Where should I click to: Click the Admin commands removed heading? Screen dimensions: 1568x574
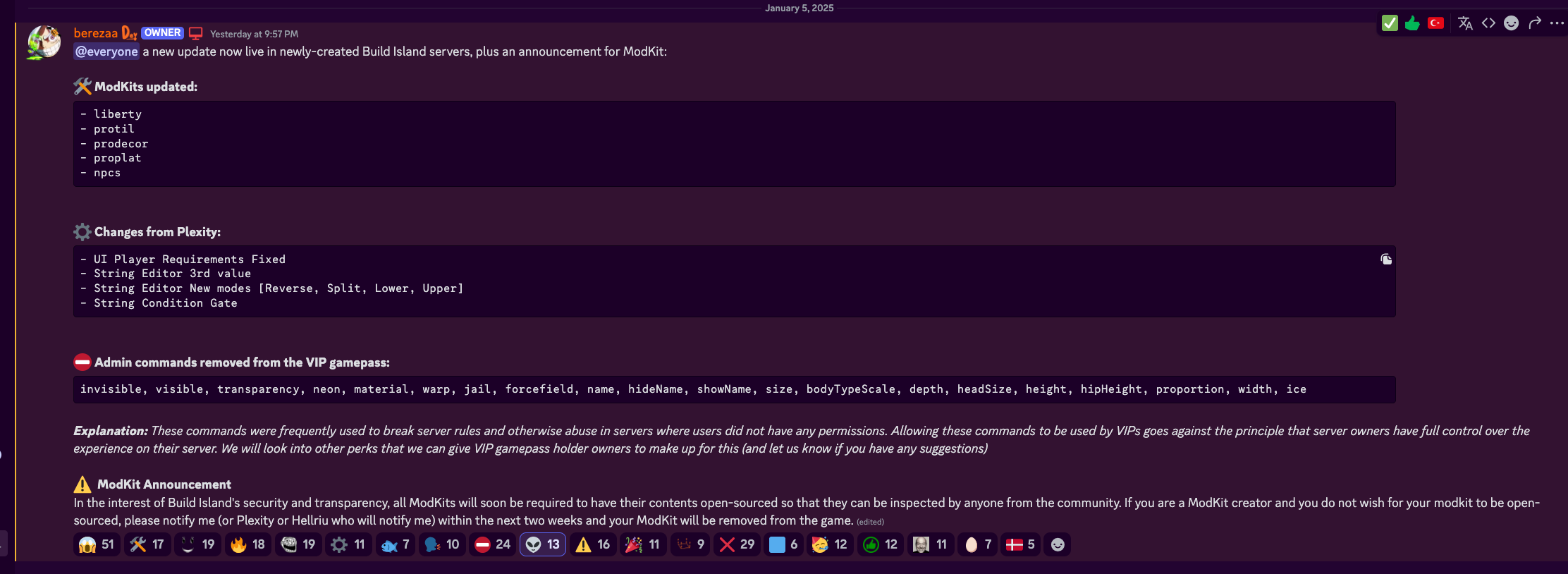[242, 362]
